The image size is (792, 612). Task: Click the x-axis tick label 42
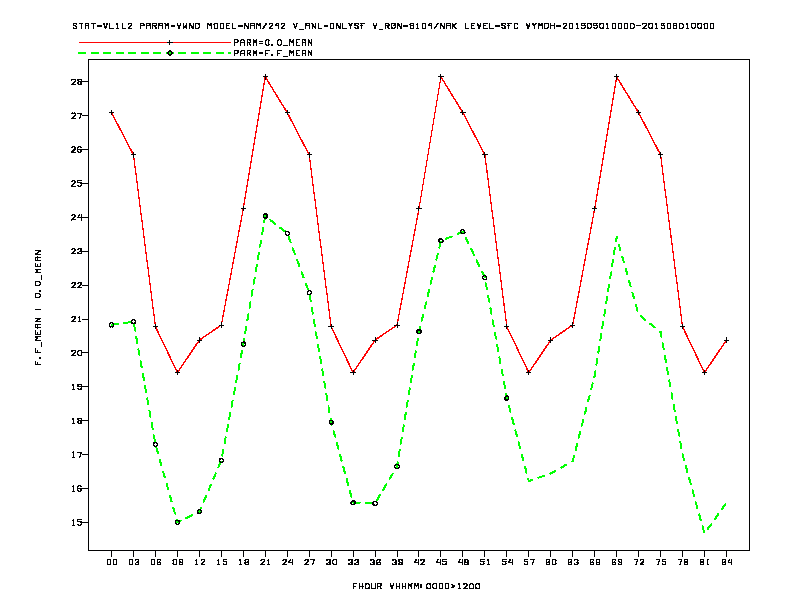[419, 562]
